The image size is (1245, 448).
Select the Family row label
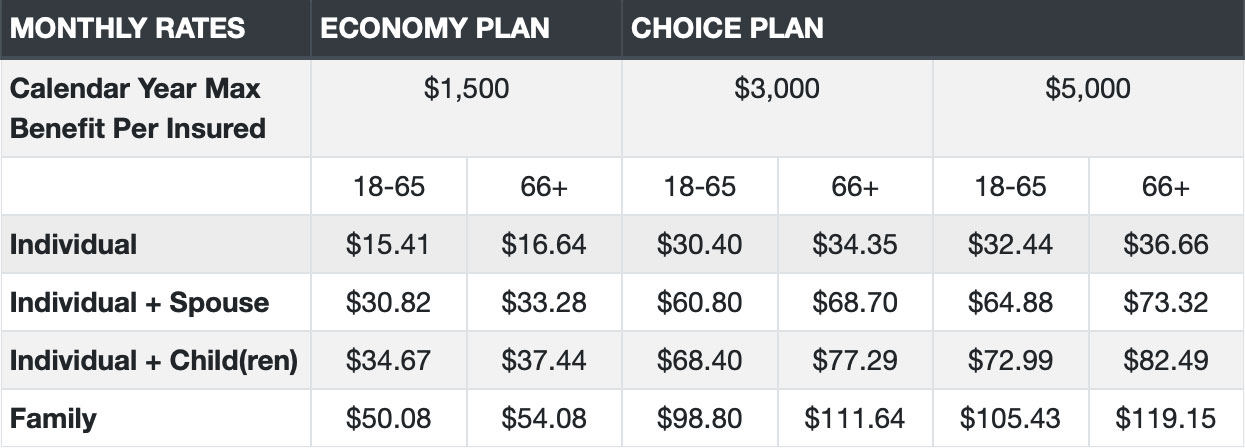point(53,417)
